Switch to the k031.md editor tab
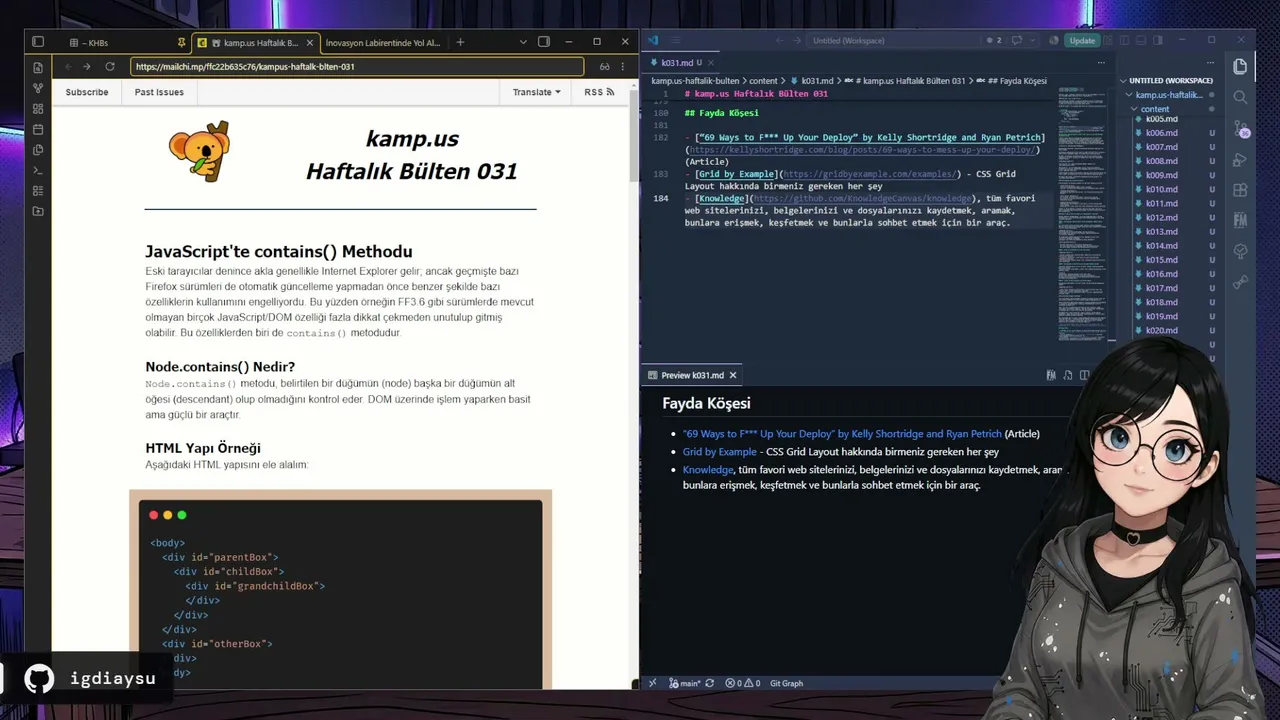 point(678,62)
